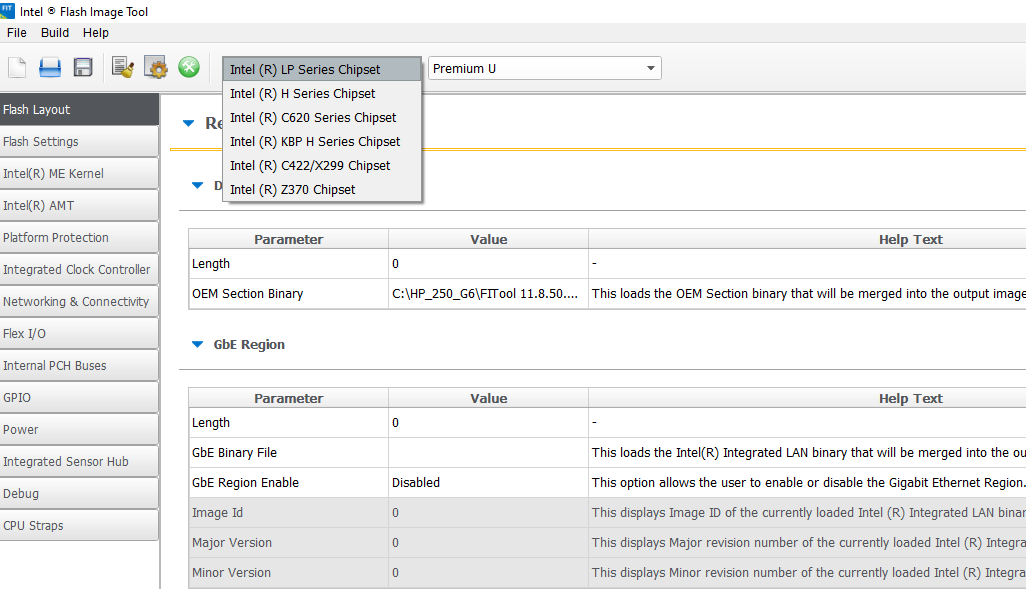1026x589 pixels.
Task: Select Intel (R) LP Series Chipset option
Action: pyautogui.click(x=322, y=69)
